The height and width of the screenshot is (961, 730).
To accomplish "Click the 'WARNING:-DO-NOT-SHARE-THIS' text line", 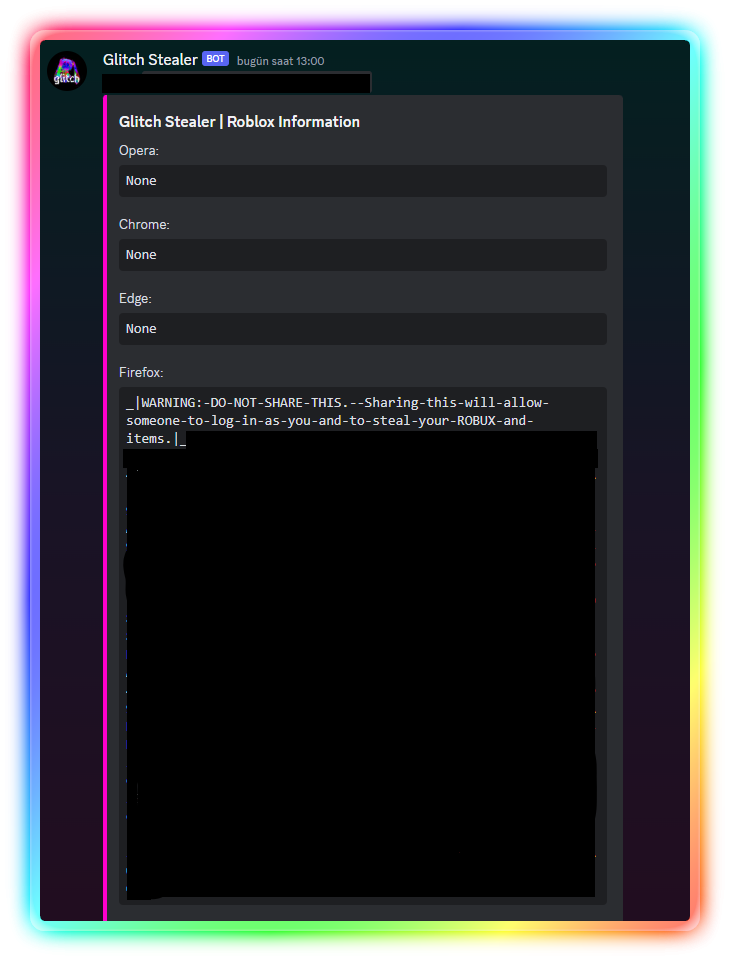I will [338, 403].
